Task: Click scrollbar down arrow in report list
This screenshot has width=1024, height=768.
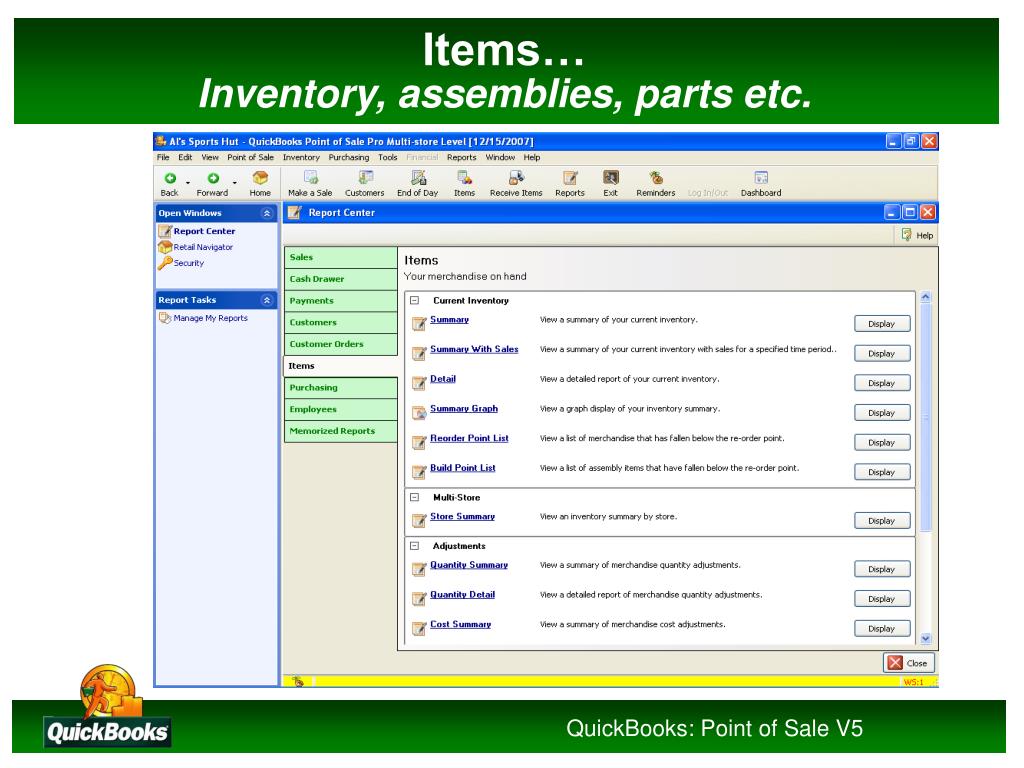Action: pyautogui.click(x=925, y=638)
